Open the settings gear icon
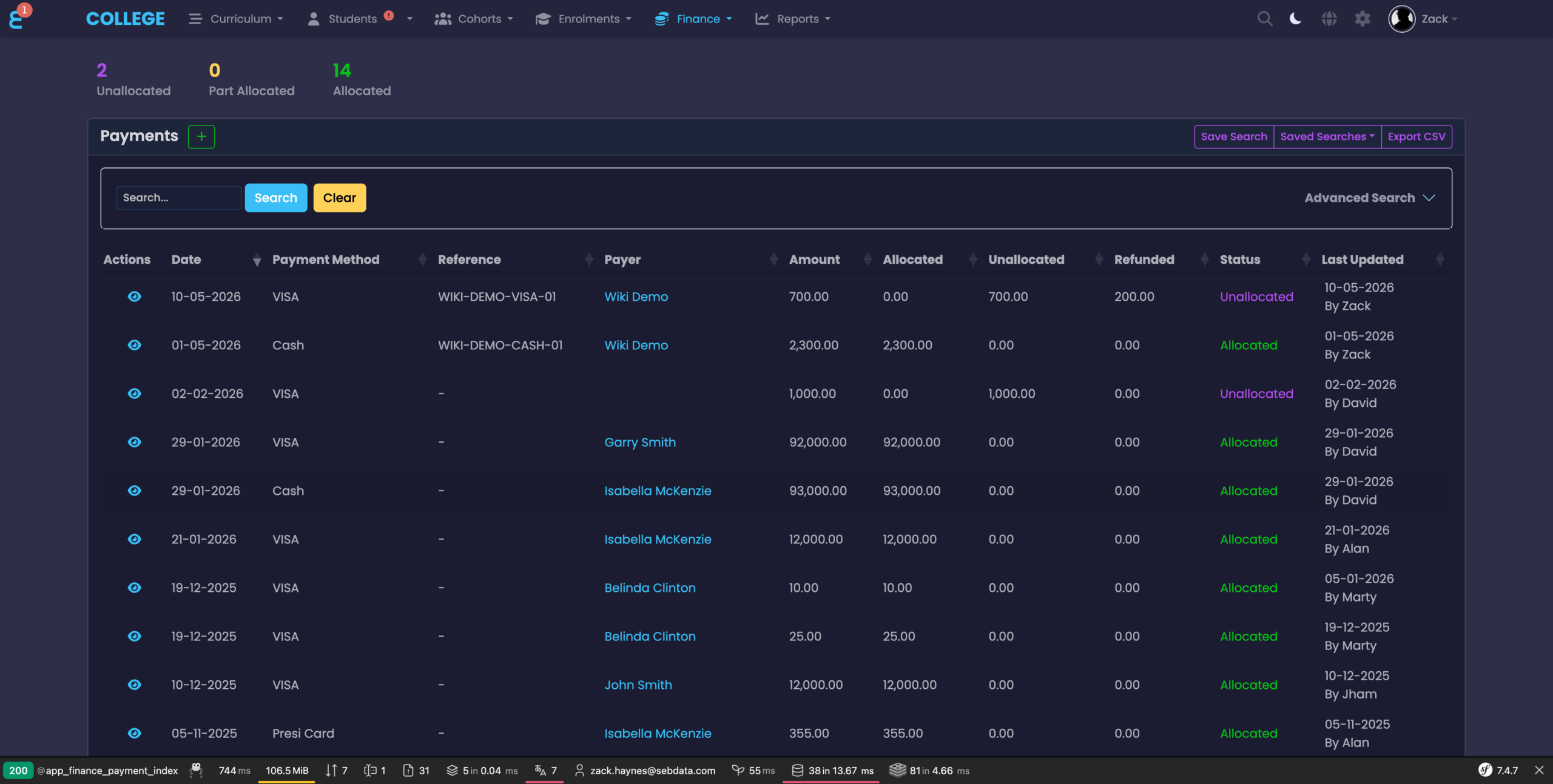 1363,19
